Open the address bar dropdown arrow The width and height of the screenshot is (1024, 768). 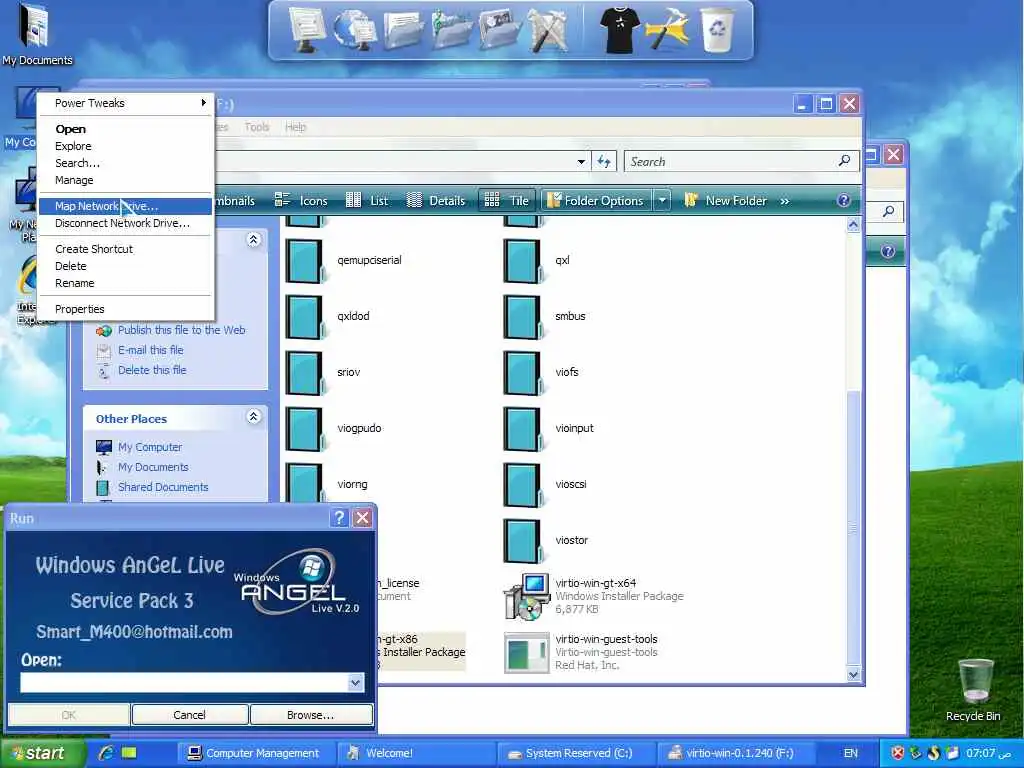[581, 161]
